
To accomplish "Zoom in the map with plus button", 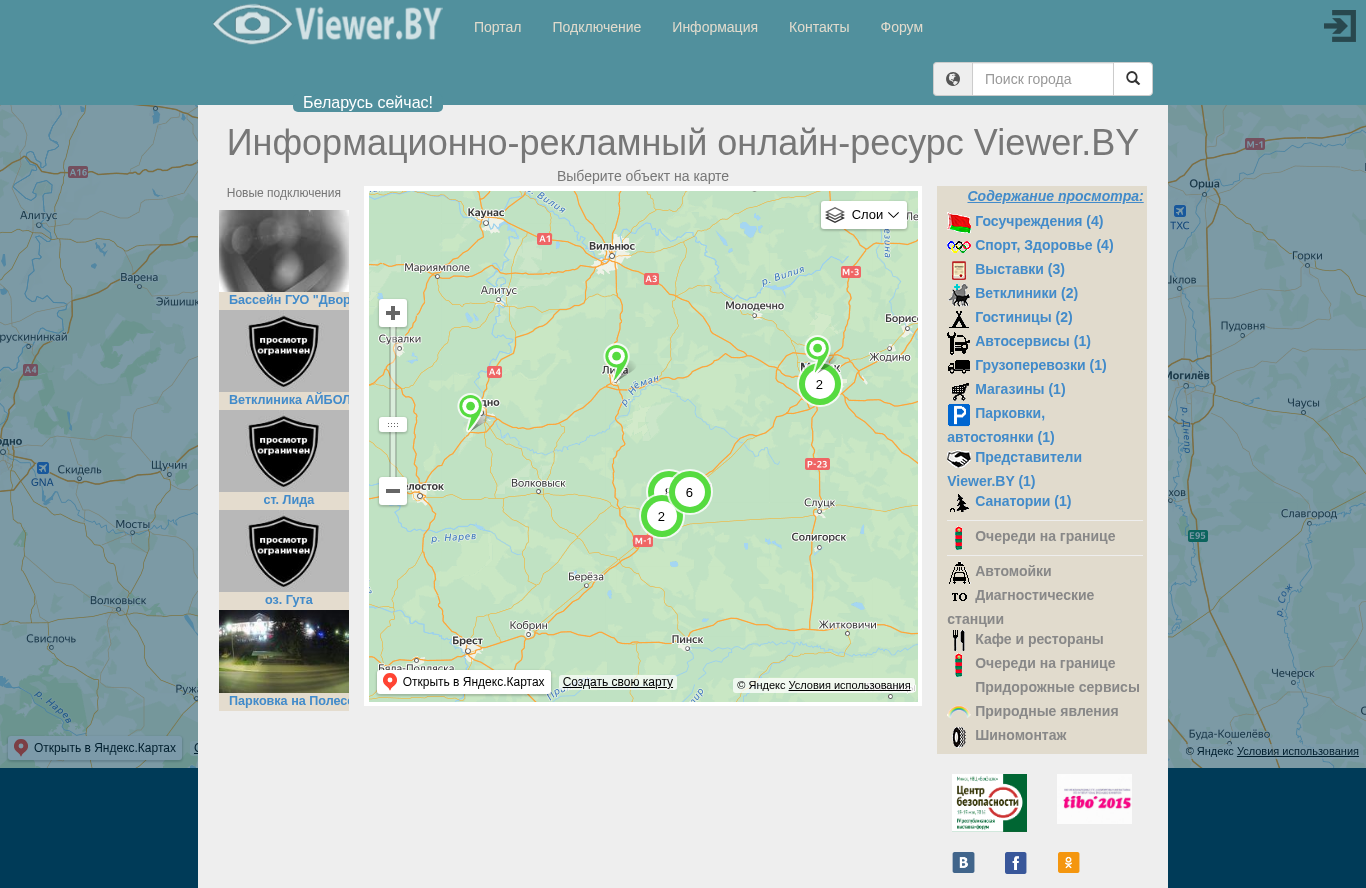I will pos(393,313).
